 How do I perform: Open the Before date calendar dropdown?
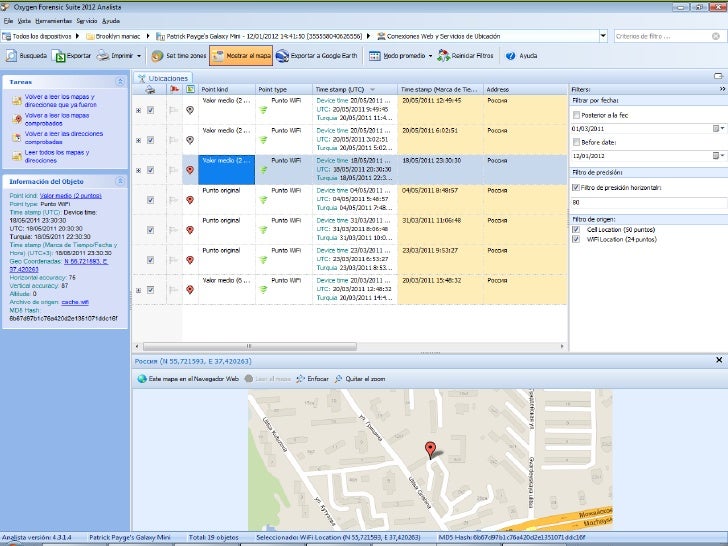click(719, 155)
